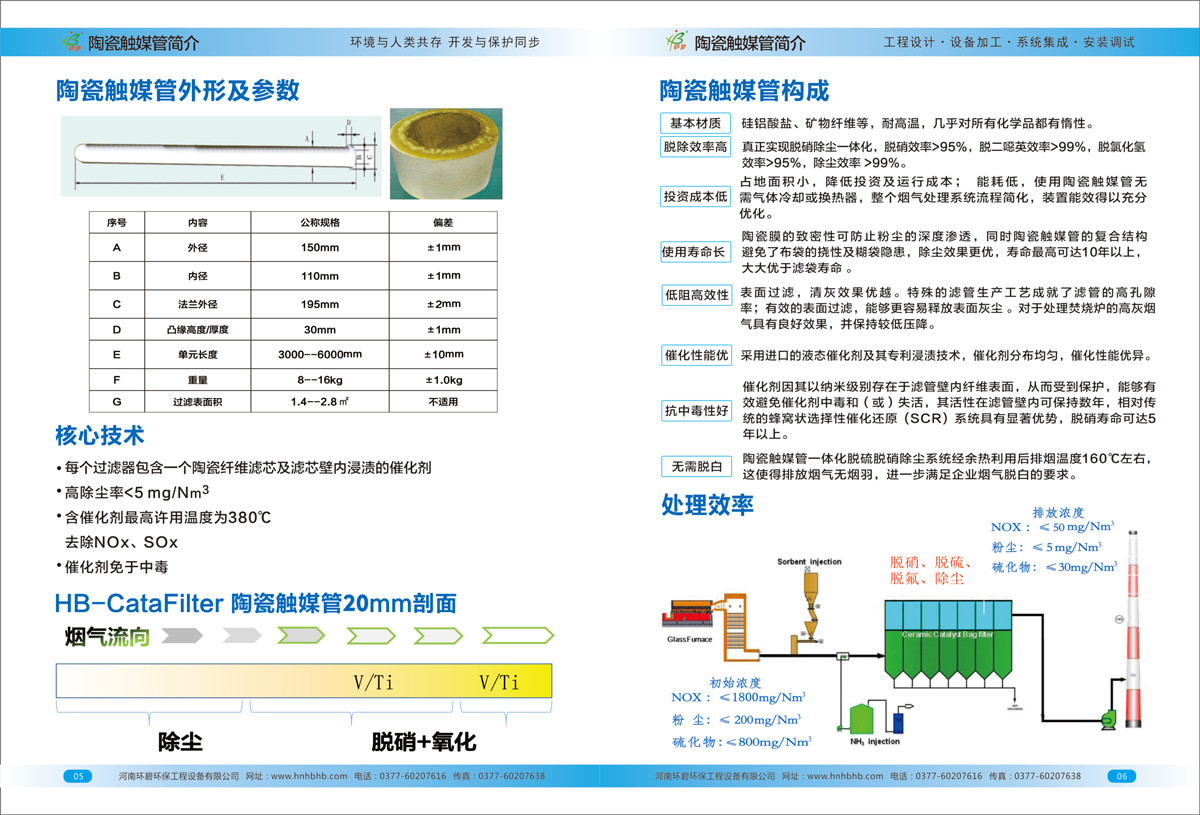This screenshot has height=815, width=1200.
Task: Select the 脱除效率高 label box
Action: pos(694,147)
